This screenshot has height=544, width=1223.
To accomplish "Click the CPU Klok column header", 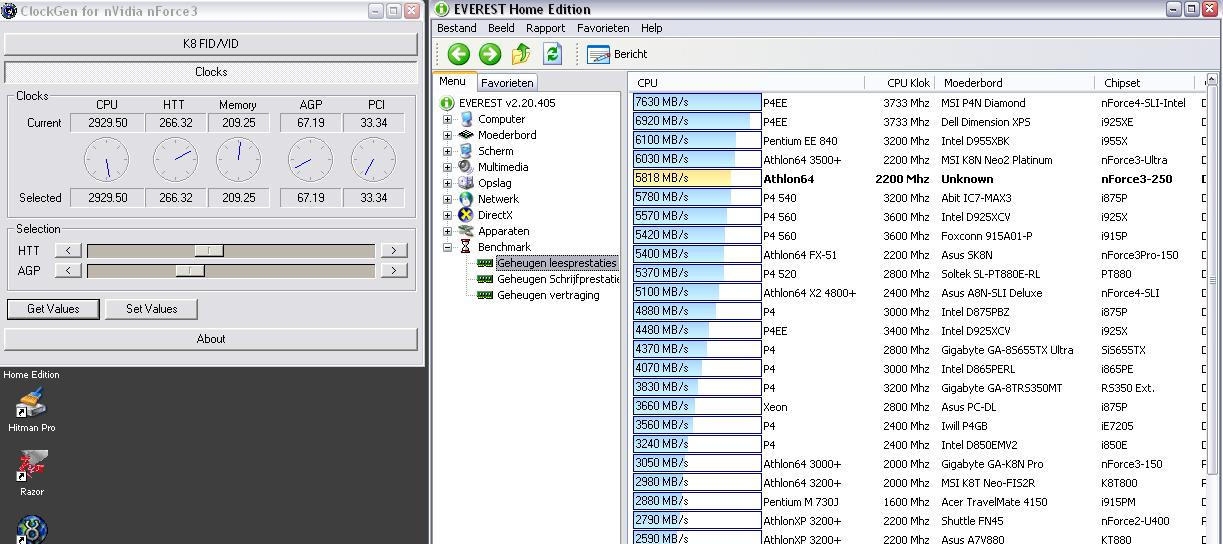I will pos(907,83).
